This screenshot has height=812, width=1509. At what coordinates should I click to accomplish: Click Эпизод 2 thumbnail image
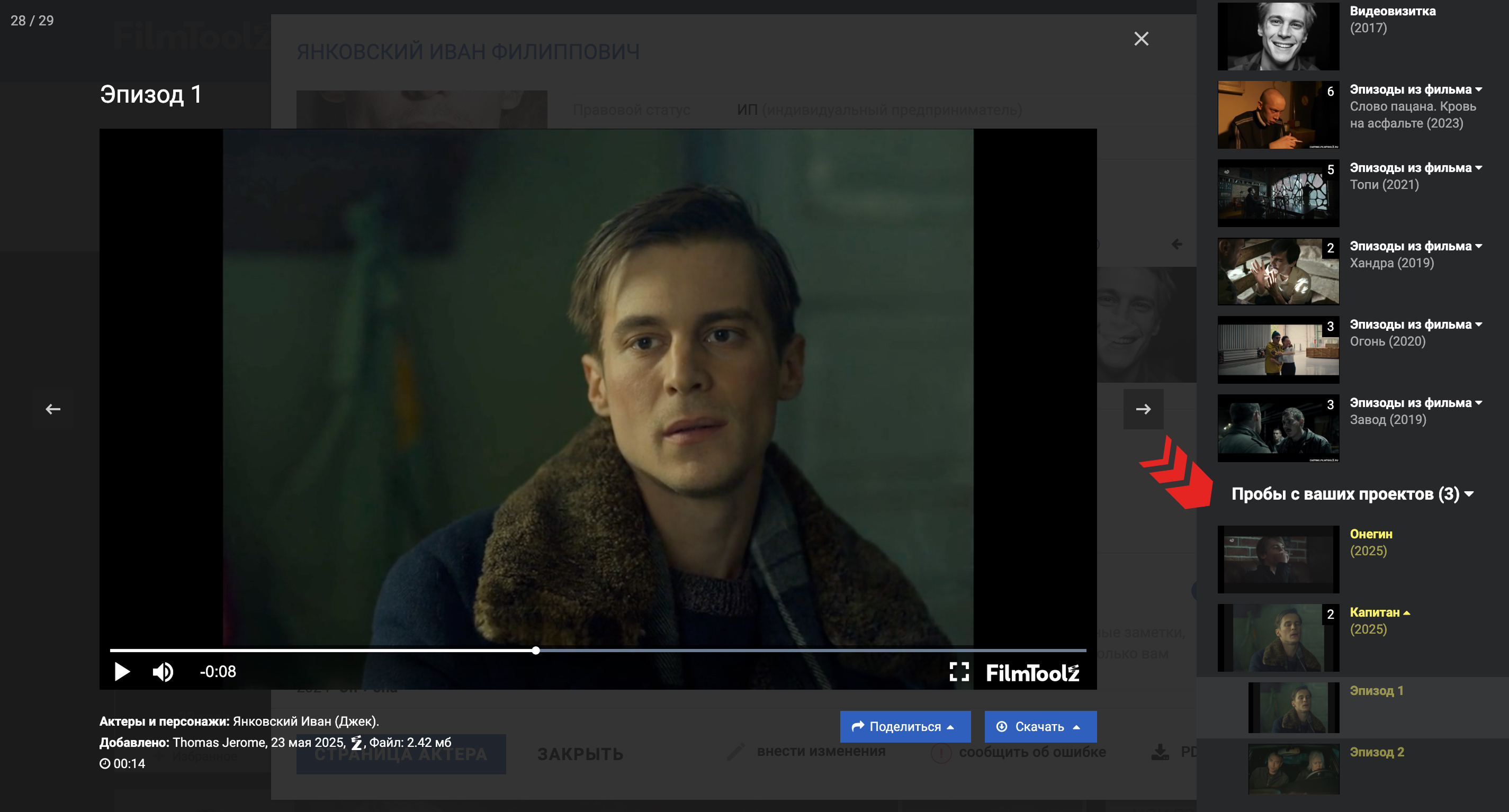pyautogui.click(x=1294, y=769)
